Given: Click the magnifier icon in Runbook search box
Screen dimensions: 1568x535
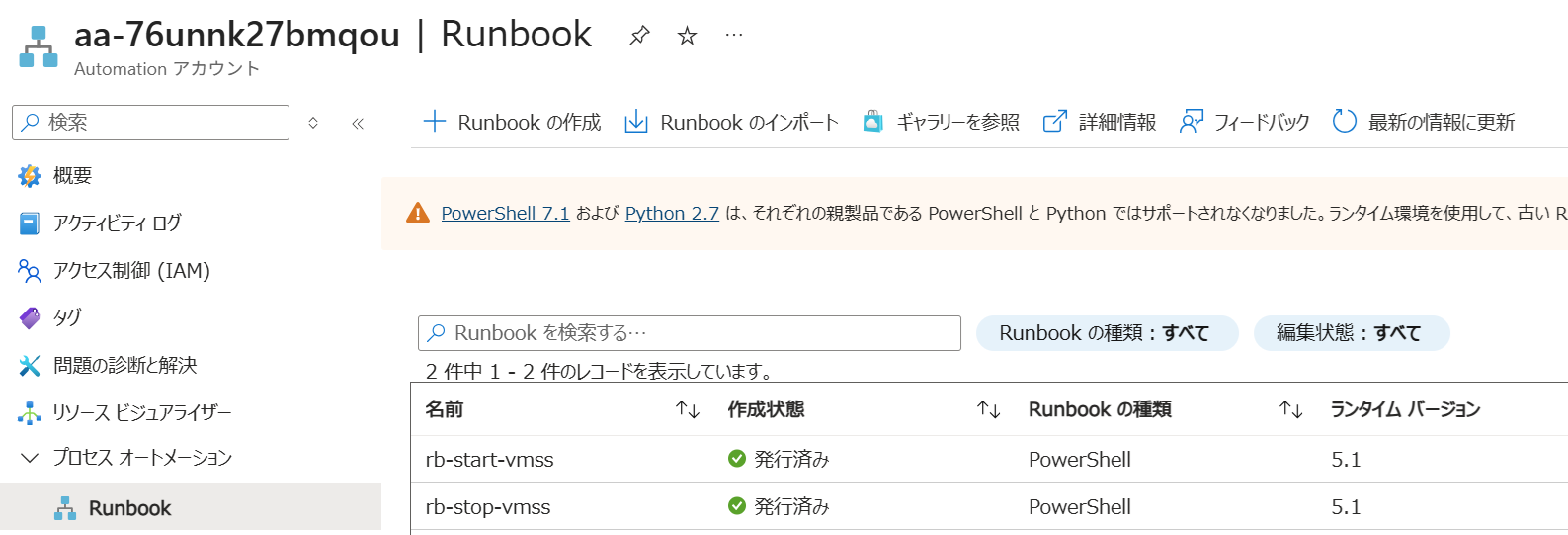Looking at the screenshot, I should [436, 333].
